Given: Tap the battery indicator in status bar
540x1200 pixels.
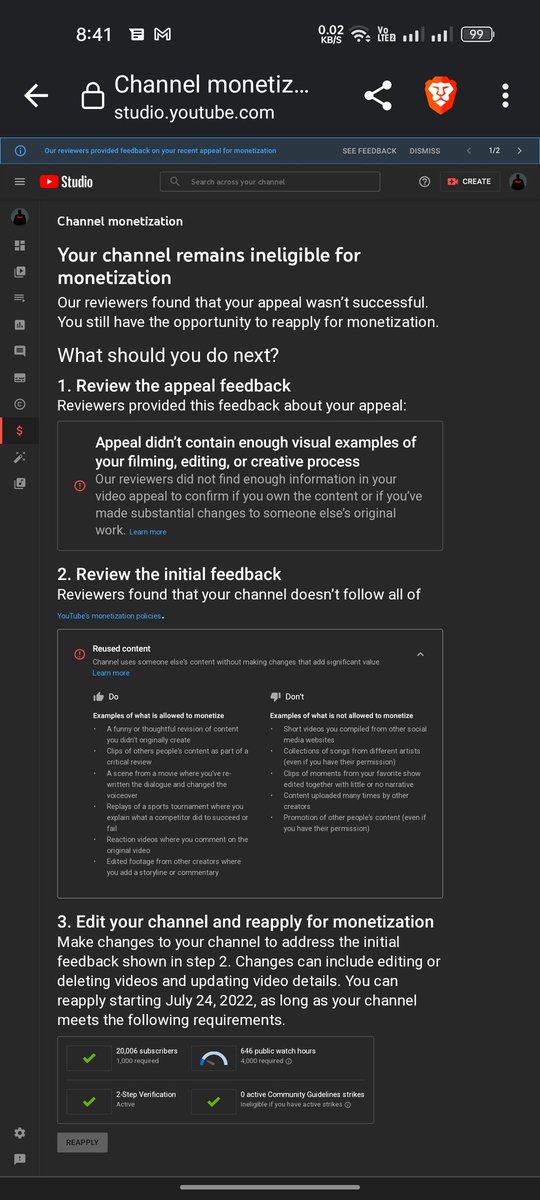Looking at the screenshot, I should click(x=477, y=34).
